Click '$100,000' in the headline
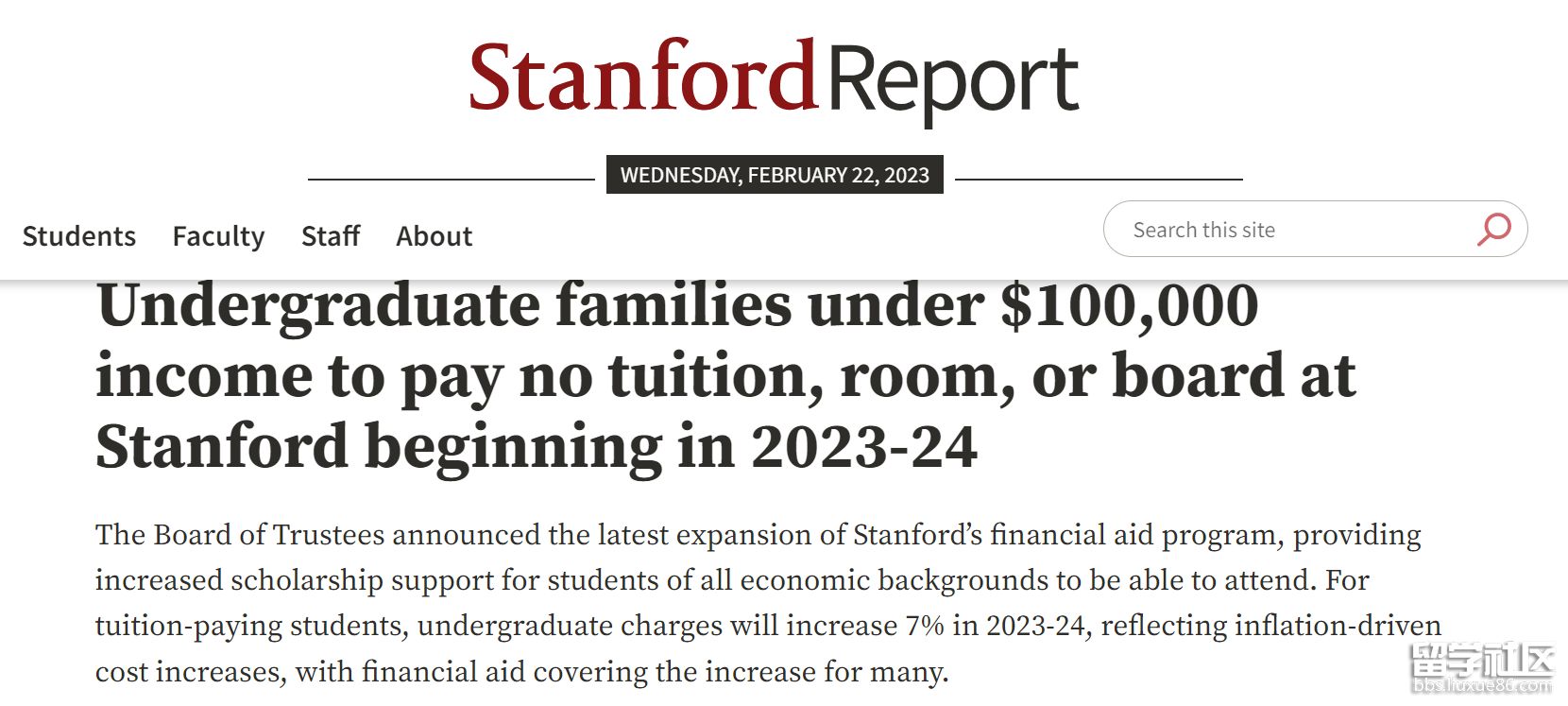1568x706 pixels. (x=1129, y=305)
